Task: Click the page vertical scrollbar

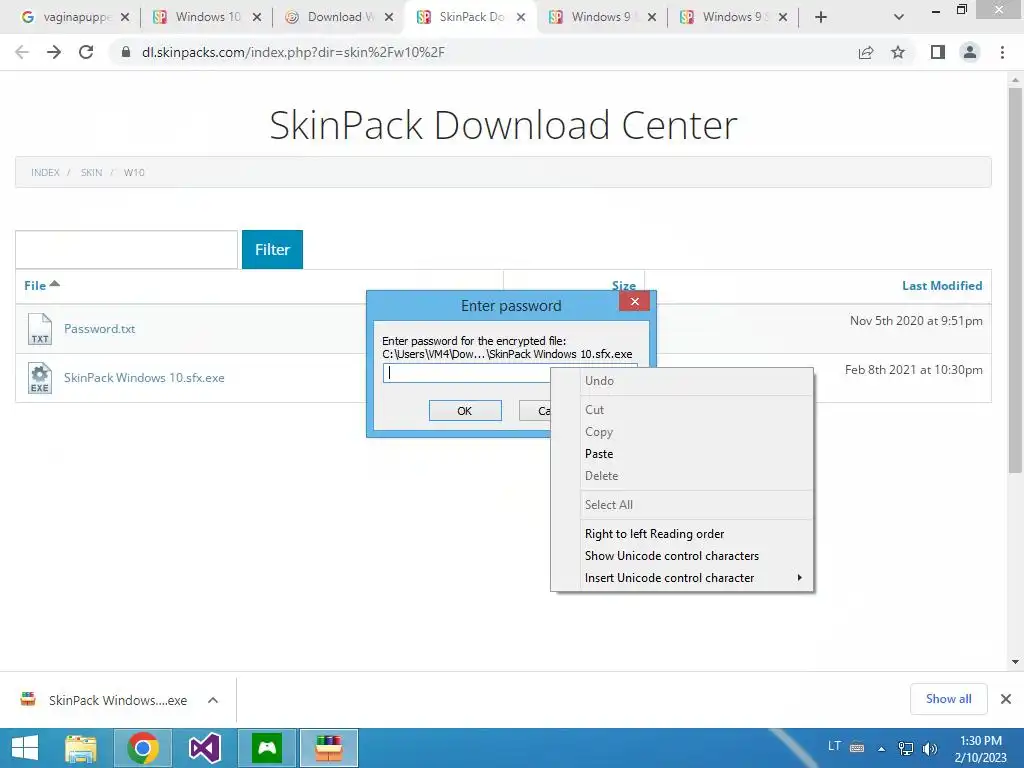Action: 1015,281
